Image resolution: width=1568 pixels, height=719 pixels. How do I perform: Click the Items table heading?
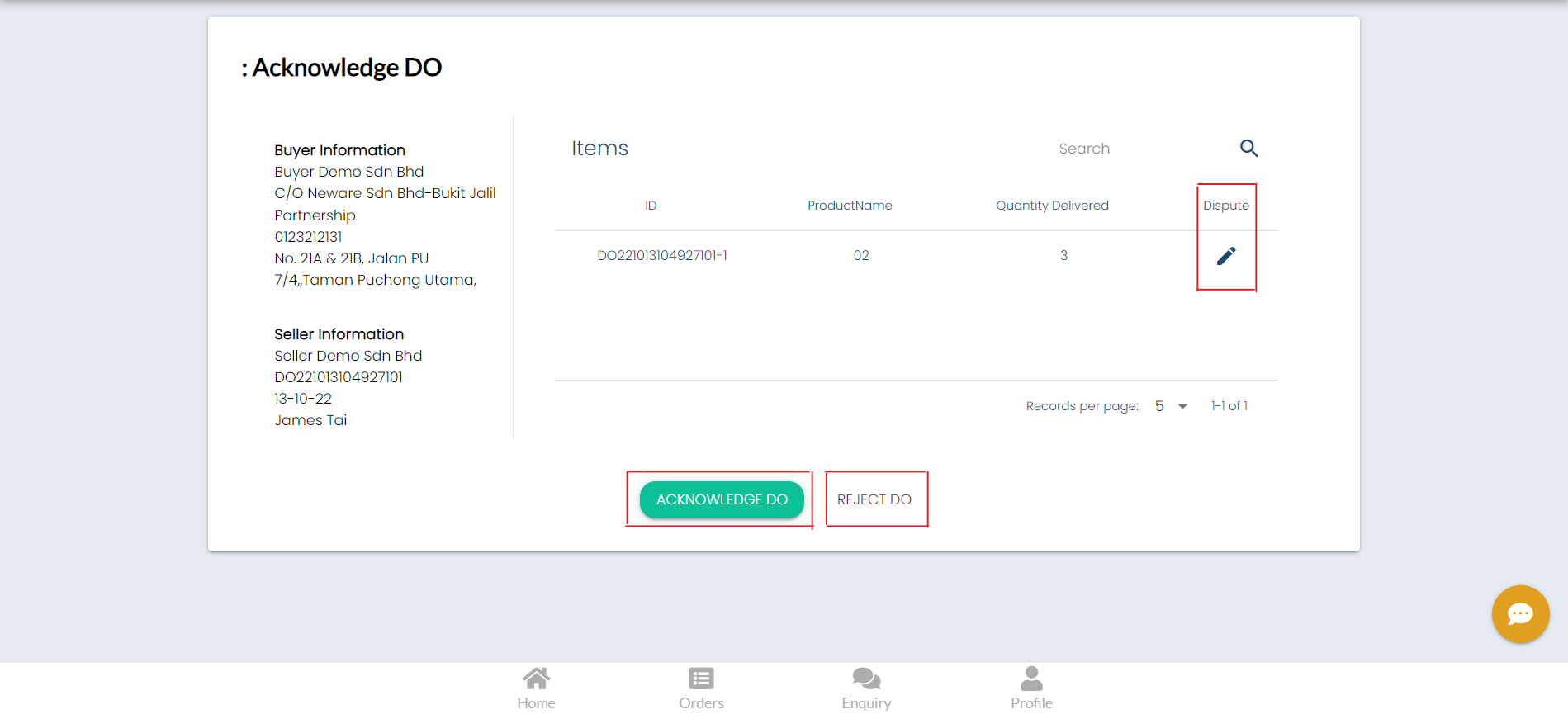point(599,149)
